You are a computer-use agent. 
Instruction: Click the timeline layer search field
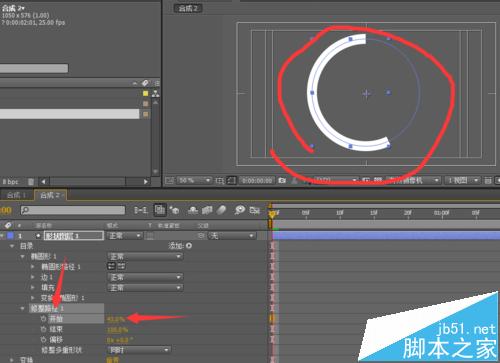[73, 210]
